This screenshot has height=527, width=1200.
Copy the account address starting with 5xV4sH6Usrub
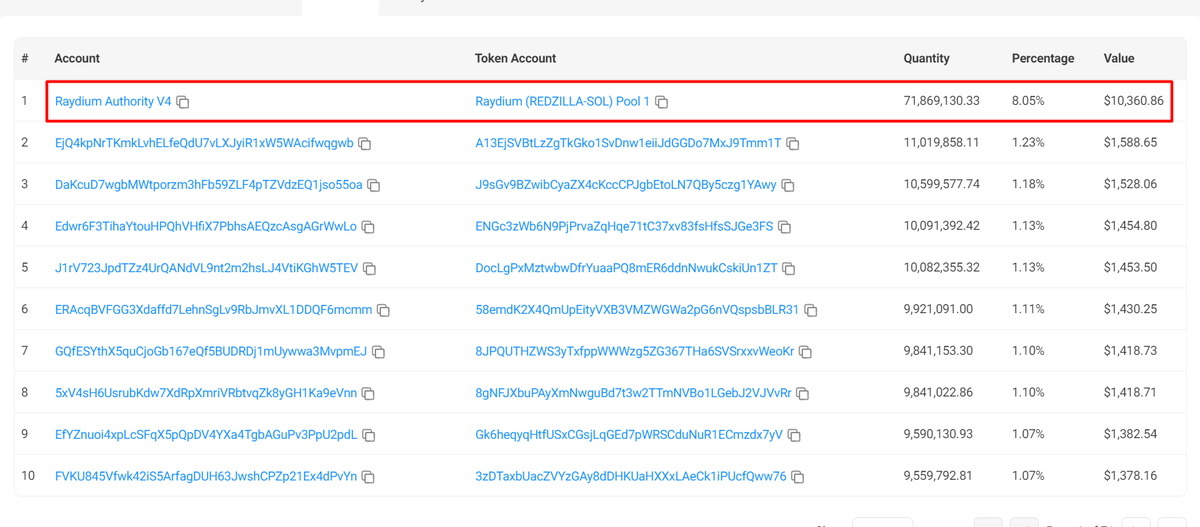point(369,394)
